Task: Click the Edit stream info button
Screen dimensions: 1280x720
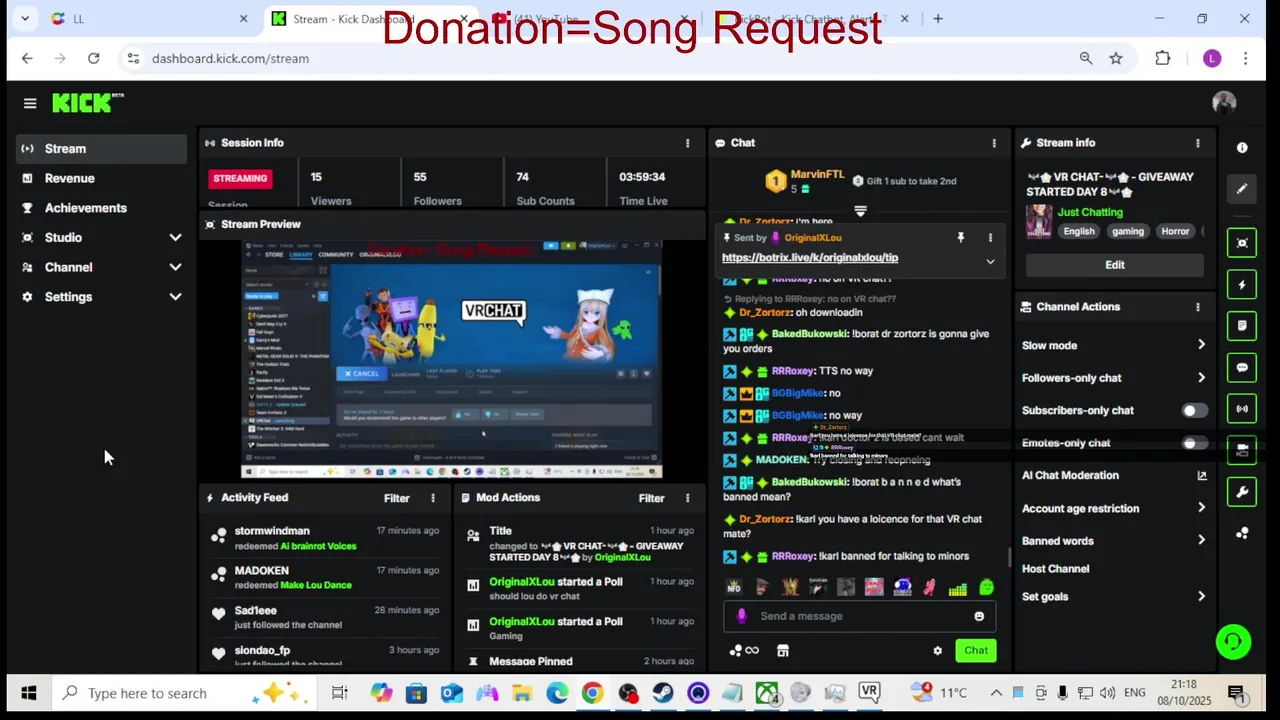Action: 1115,265
